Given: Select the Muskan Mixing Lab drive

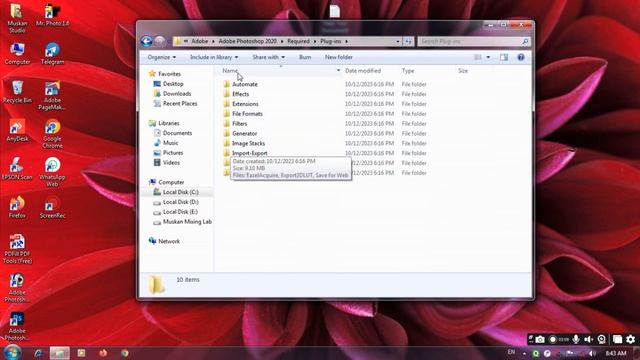Looking at the screenshot, I should pos(187,222).
